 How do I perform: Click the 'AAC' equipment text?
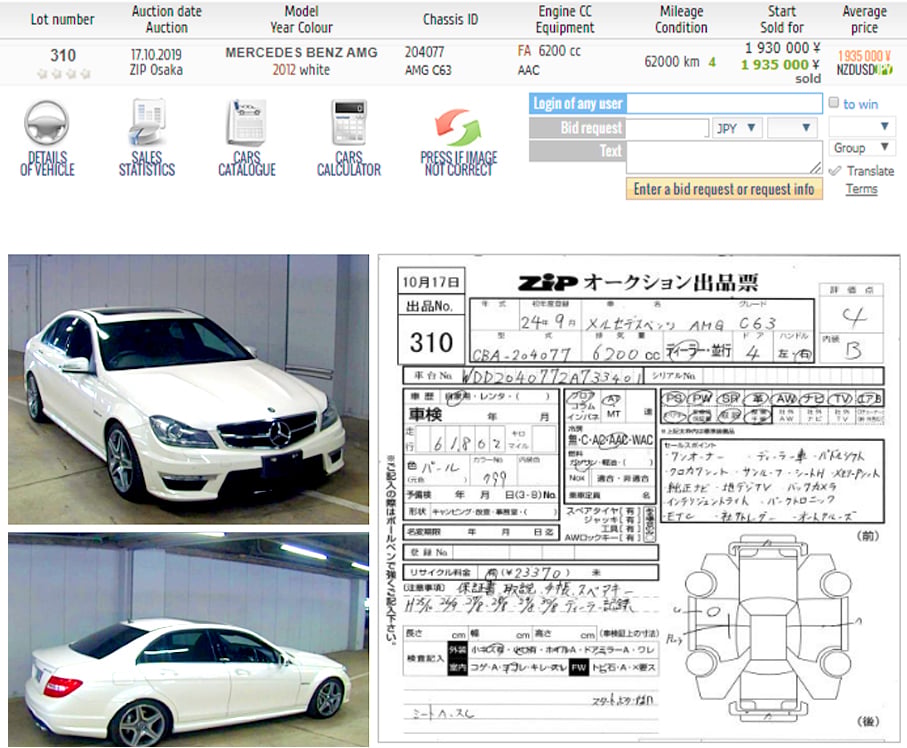coord(528,70)
